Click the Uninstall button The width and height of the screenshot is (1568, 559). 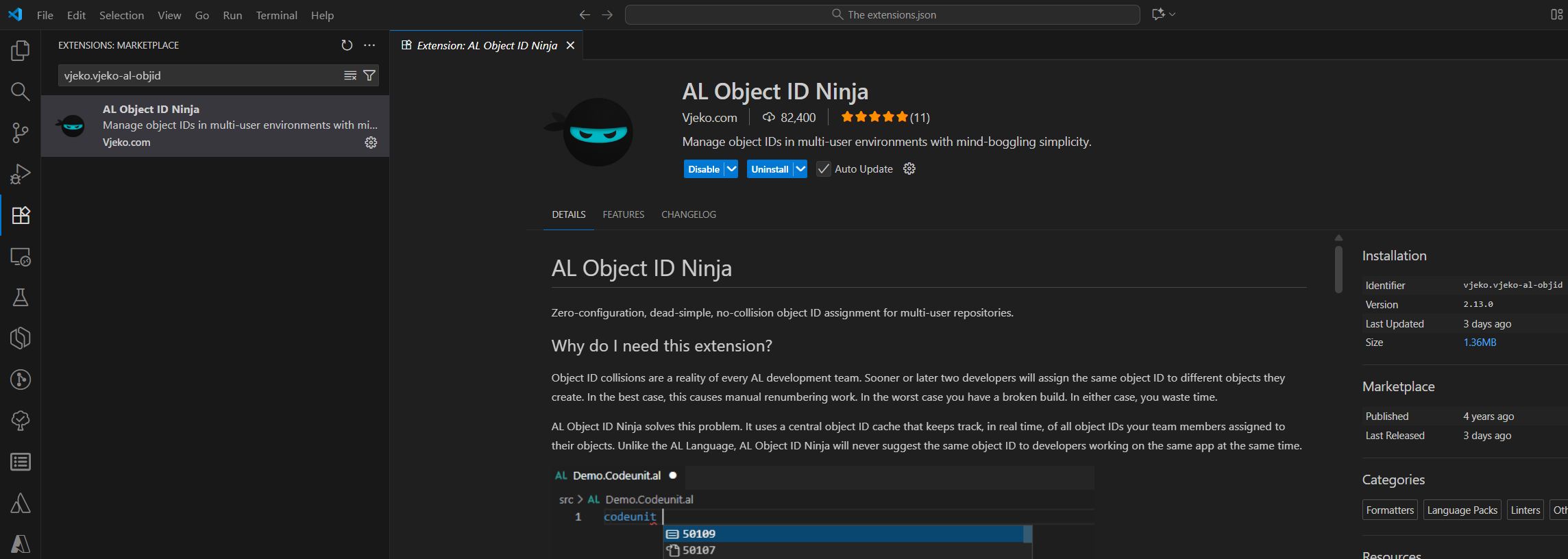click(x=770, y=169)
